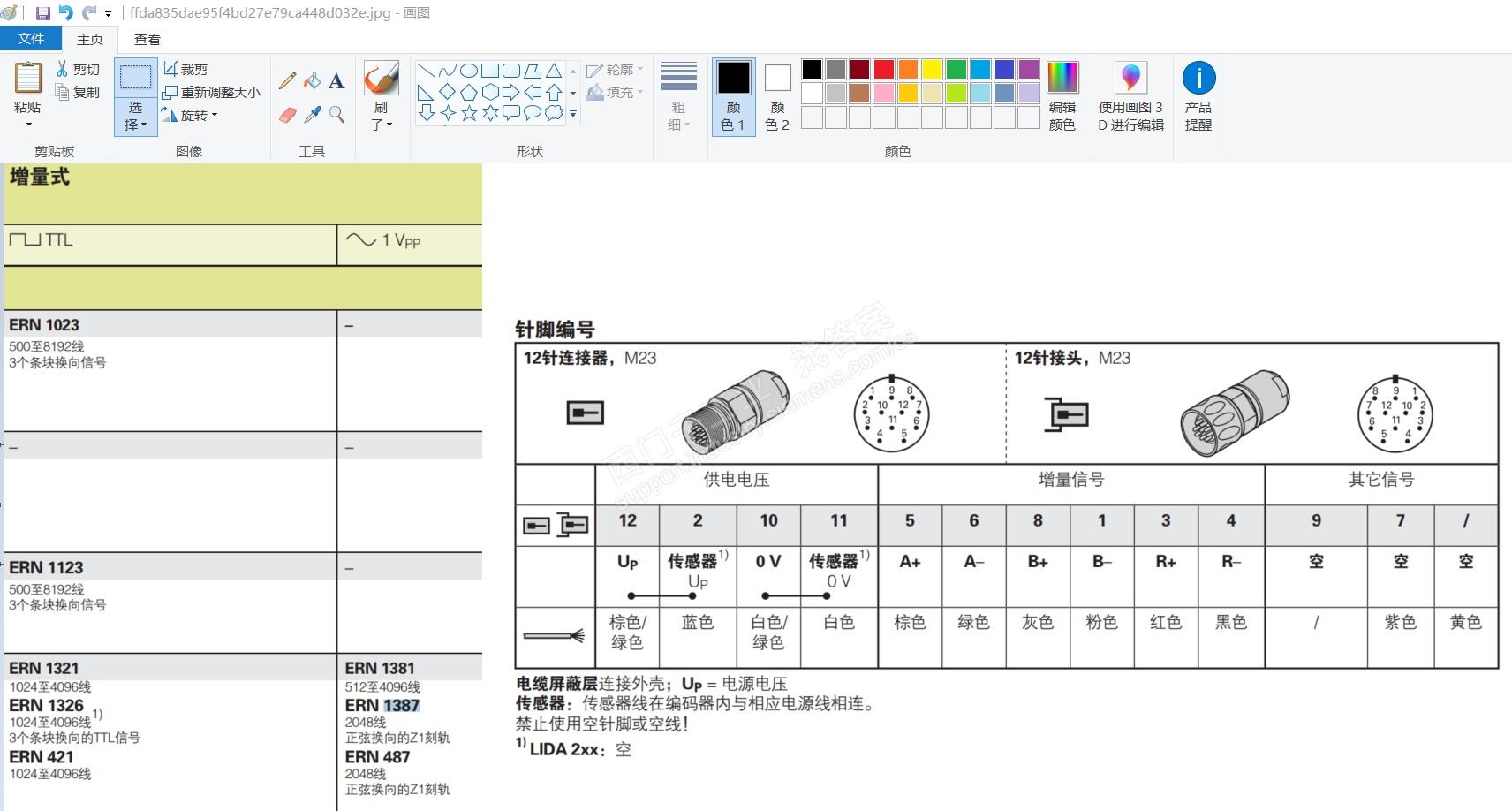This screenshot has width=1512, height=811.
Task: Choose the Cloud callout shape
Action: [554, 113]
